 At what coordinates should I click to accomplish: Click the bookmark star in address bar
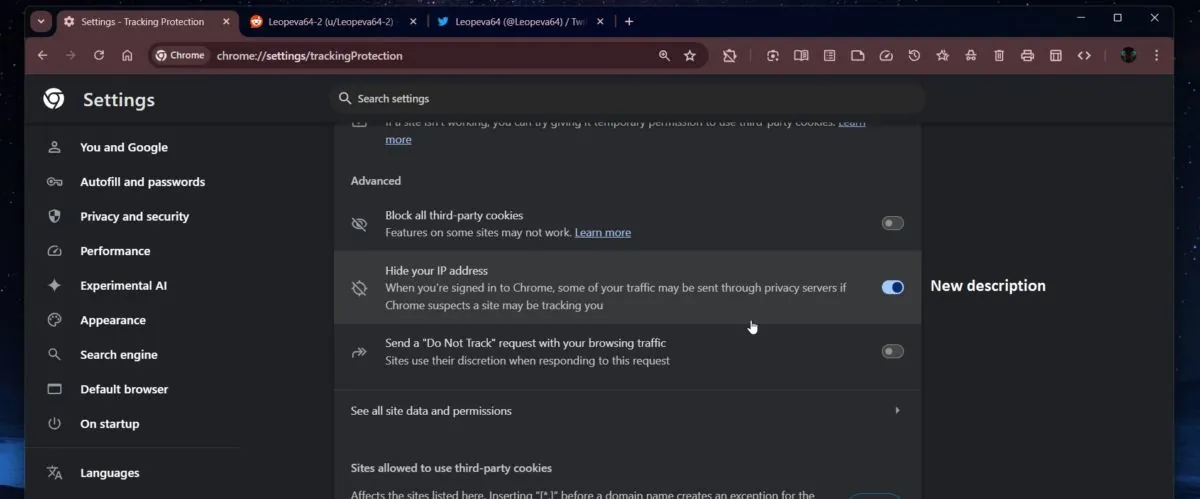(690, 56)
